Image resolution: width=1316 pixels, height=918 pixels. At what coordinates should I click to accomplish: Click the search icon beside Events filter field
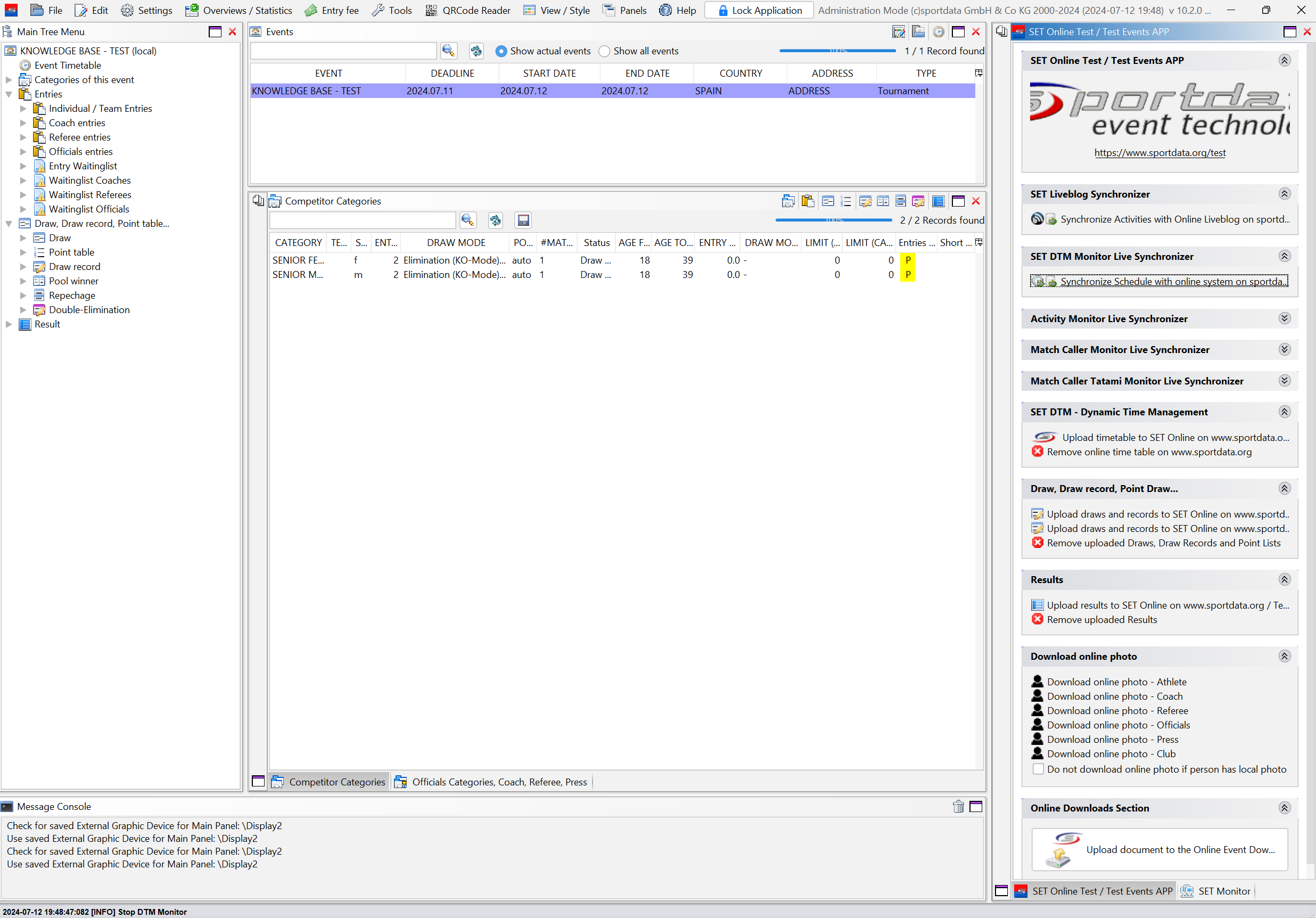(448, 51)
